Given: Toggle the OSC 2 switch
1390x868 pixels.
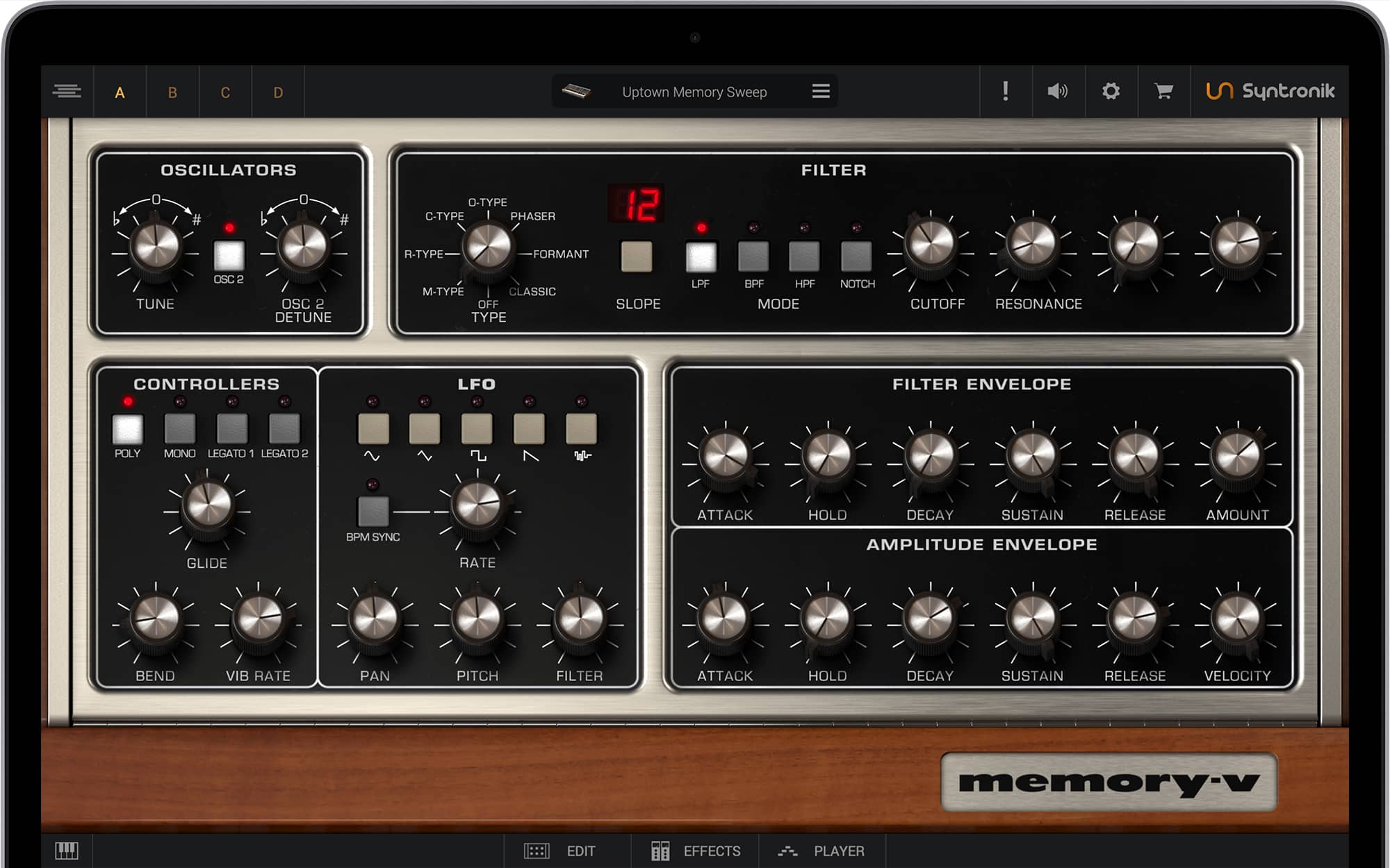Looking at the screenshot, I should [x=229, y=256].
